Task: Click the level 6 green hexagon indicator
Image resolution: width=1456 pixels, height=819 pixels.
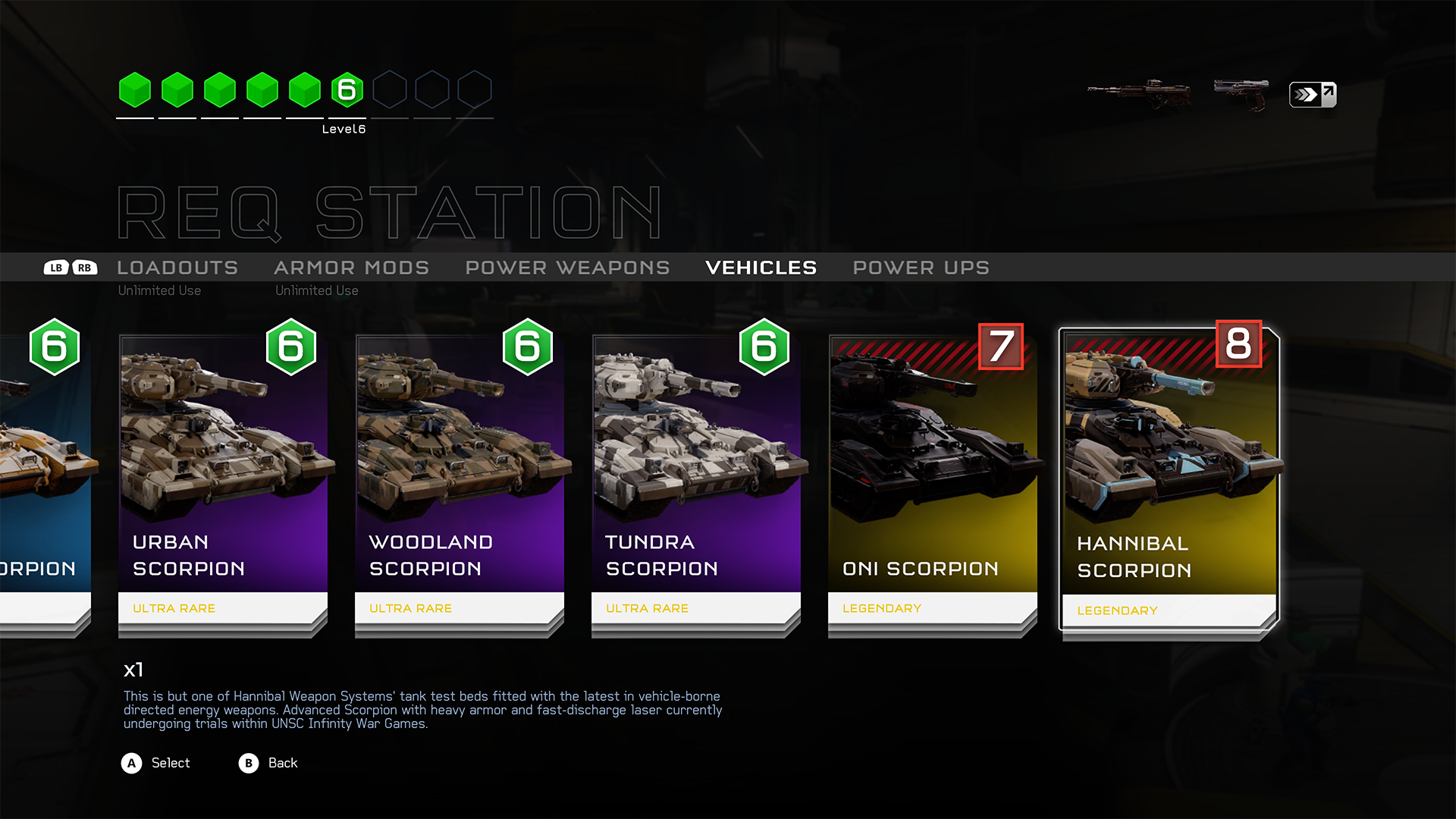Action: coord(347,90)
